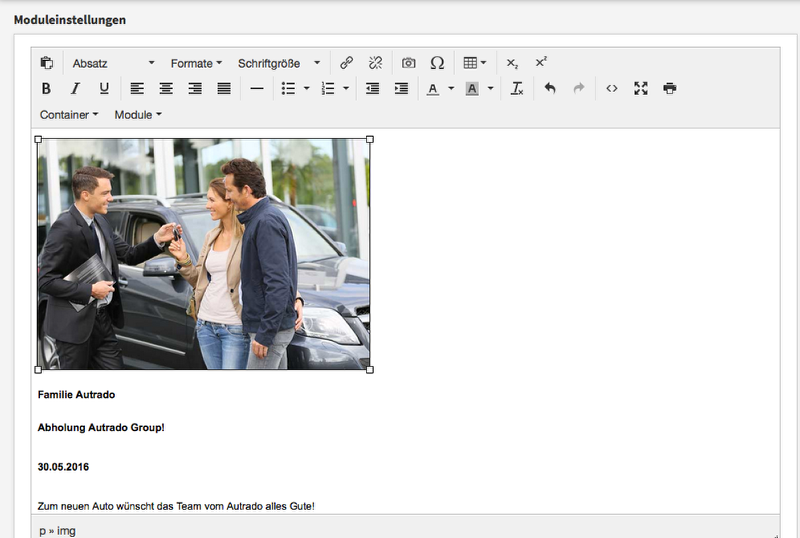Expand the Schriftgröße font size dropdown
800x538 pixels.
(x=279, y=63)
